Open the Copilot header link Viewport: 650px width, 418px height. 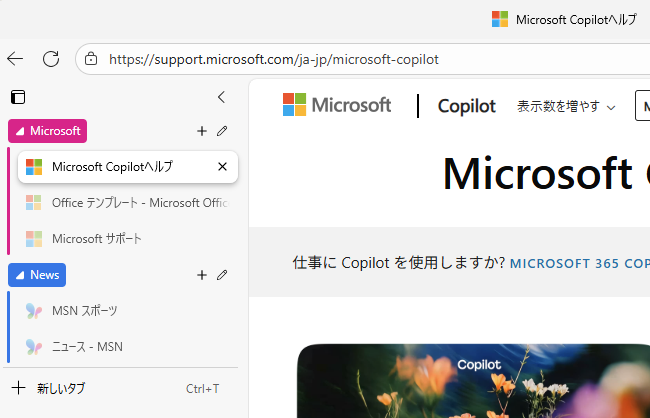point(467,106)
